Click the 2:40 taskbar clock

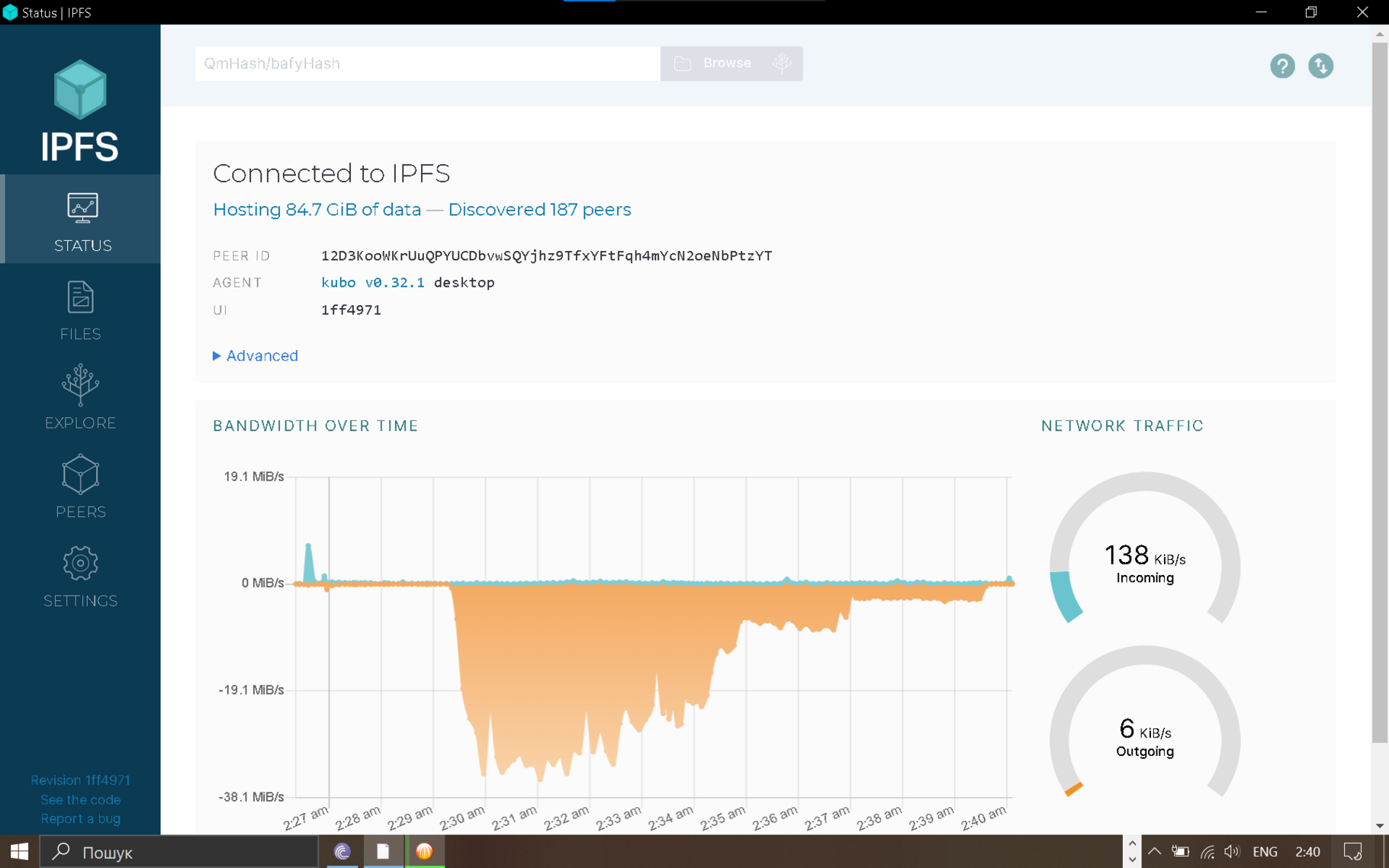point(1307,851)
